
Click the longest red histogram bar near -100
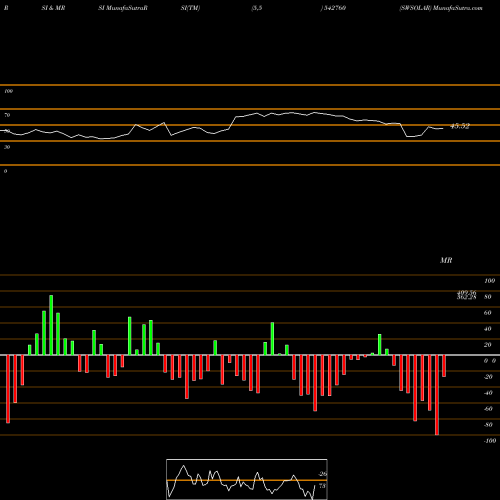click(x=437, y=395)
